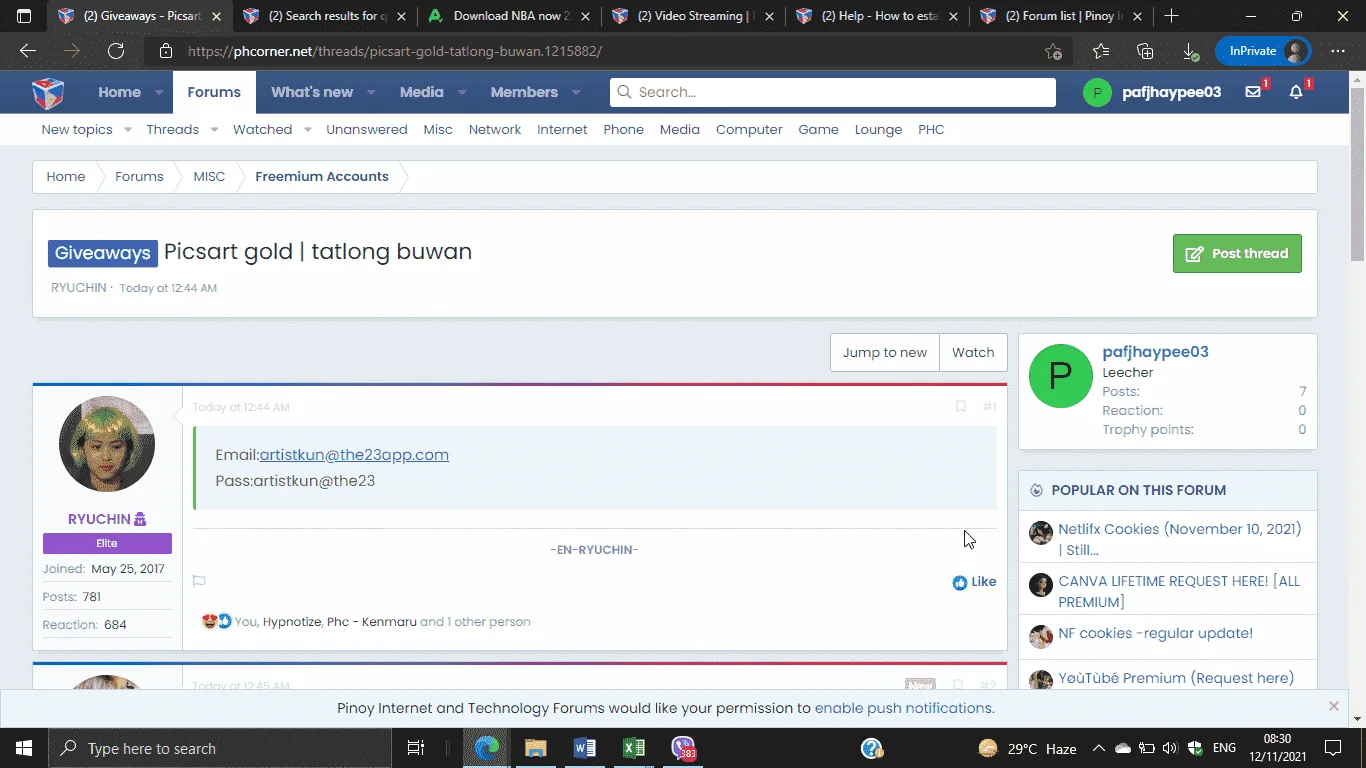This screenshot has height=768, width=1366.
Task: Click Windows Start button
Action: 23,748
